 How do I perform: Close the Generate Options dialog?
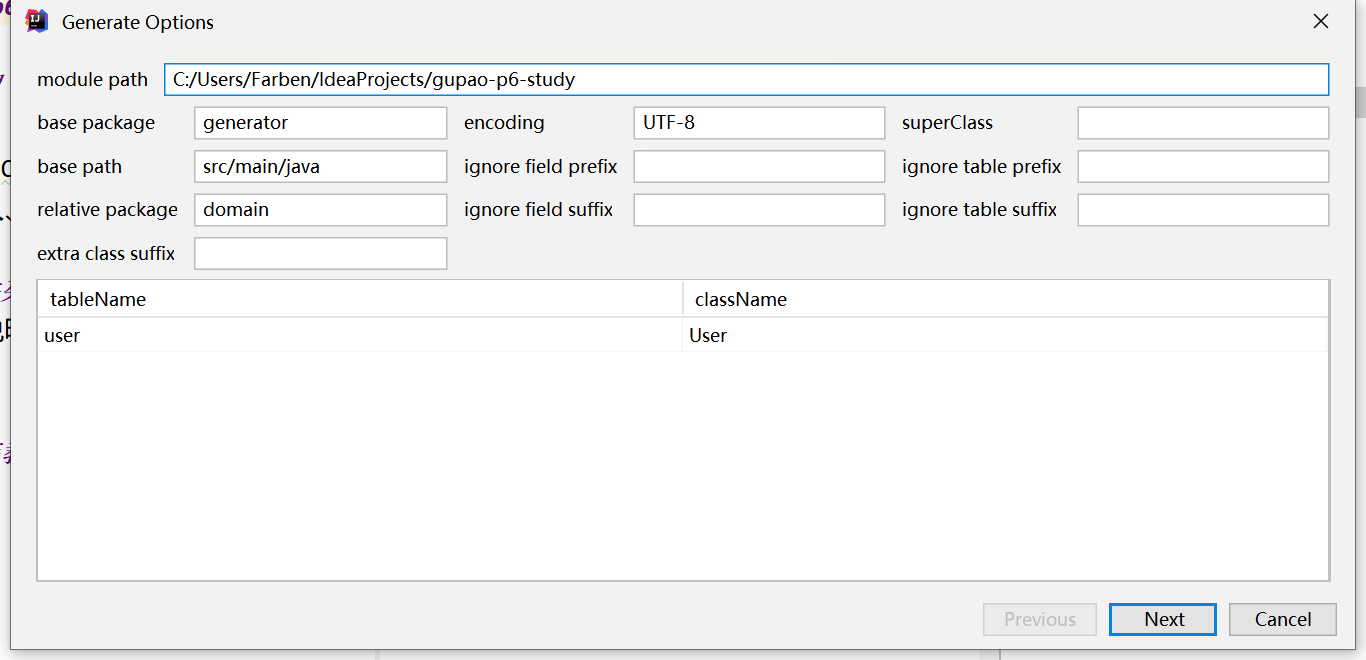click(1321, 21)
